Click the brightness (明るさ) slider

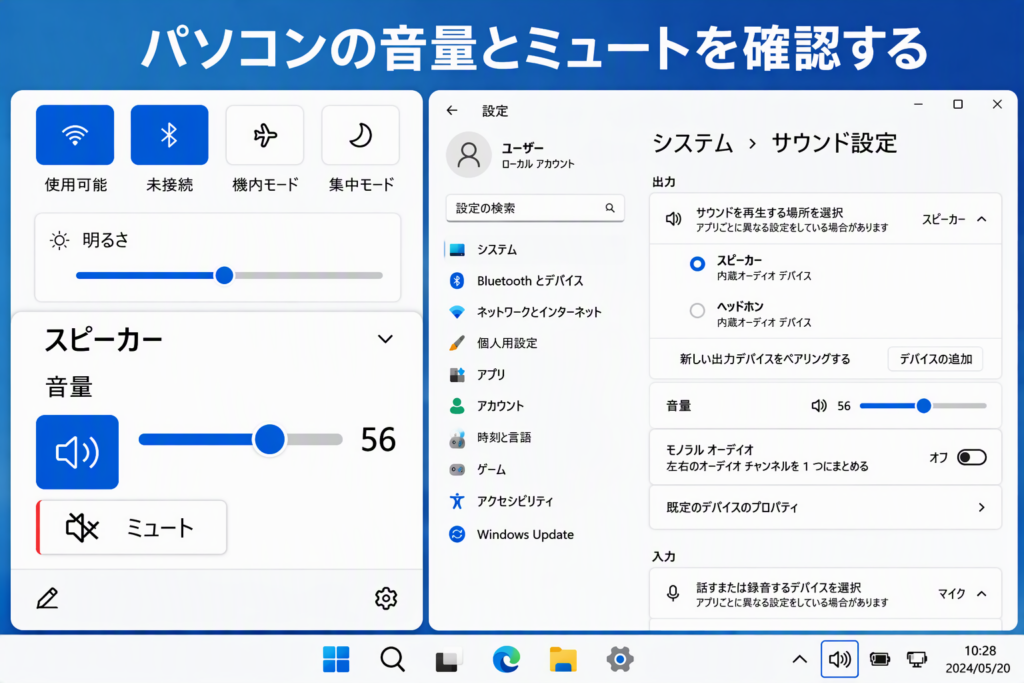[x=229, y=276]
